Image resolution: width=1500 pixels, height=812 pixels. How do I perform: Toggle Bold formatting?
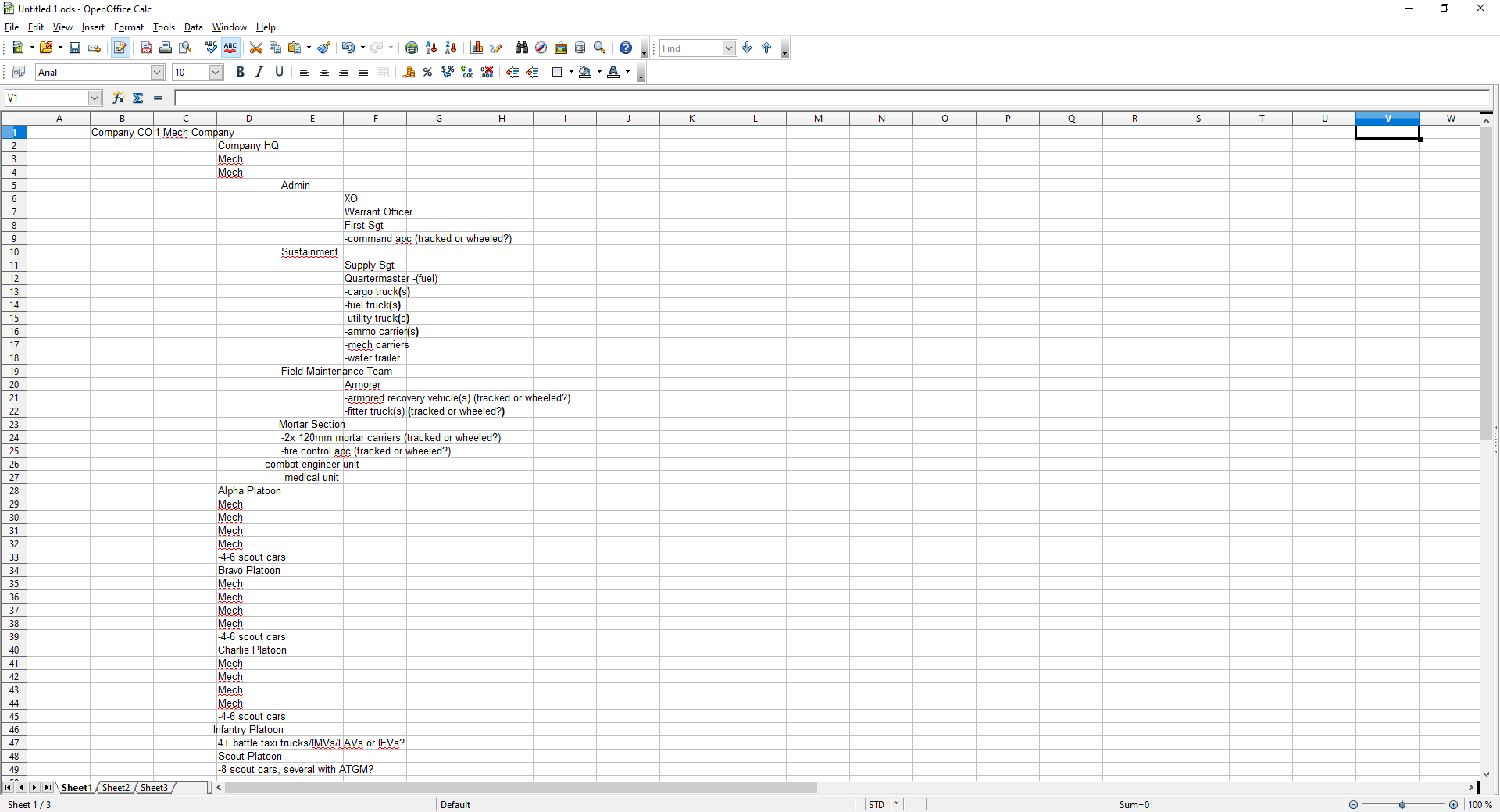[x=240, y=72]
